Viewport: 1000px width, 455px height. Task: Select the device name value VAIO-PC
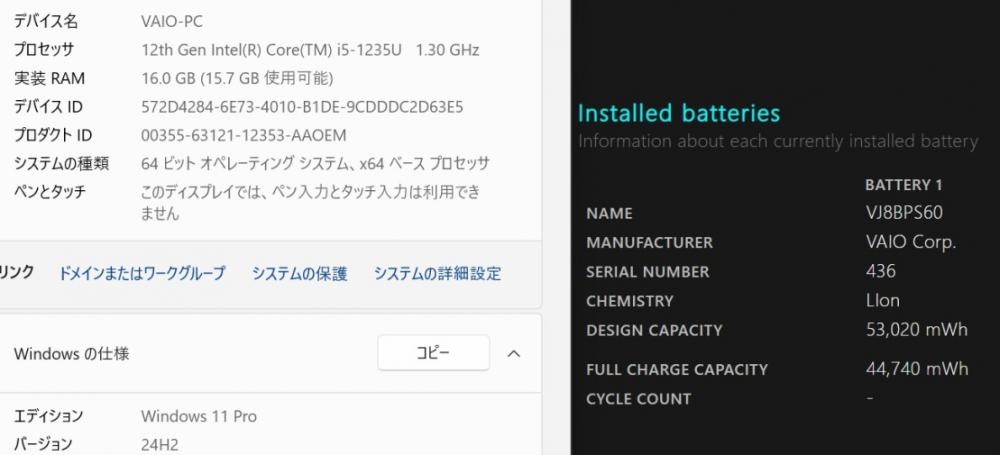pos(172,21)
